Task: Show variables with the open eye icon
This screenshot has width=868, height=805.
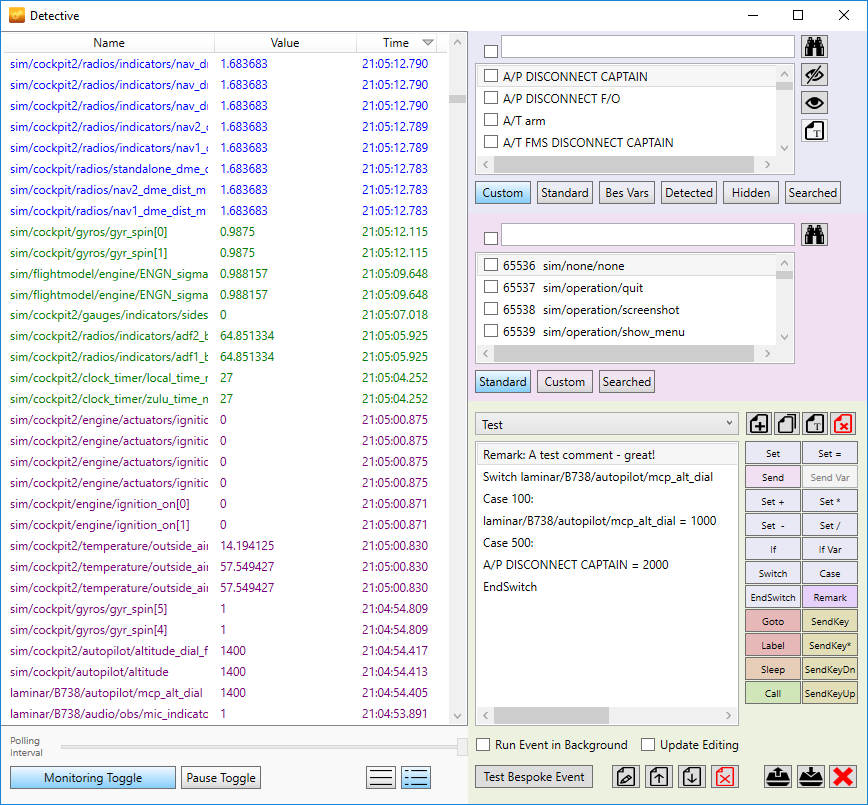Action: click(814, 103)
